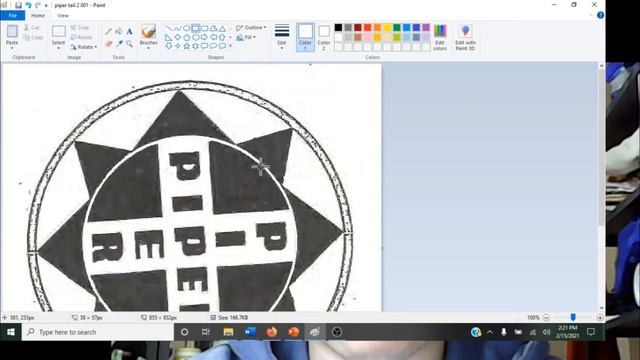Choose the Rounded rectangle shape
Image resolution: width=640 pixels, height=360 pixels.
(x=204, y=29)
